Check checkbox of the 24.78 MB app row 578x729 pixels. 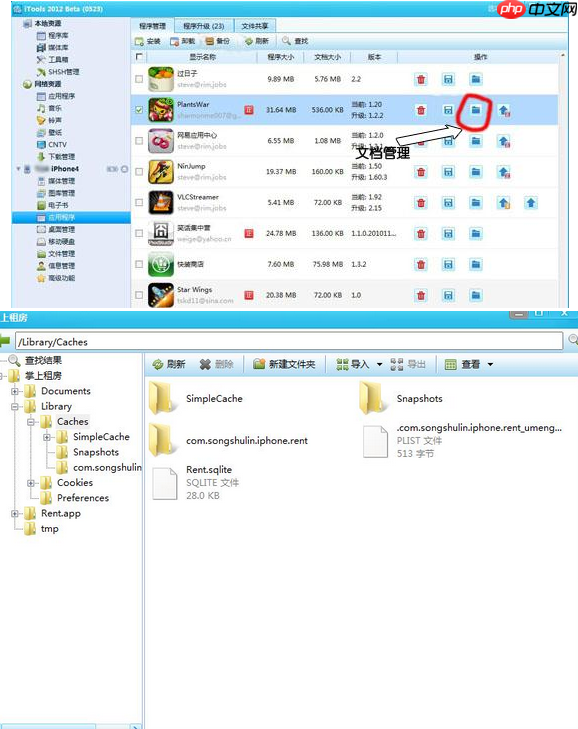(139, 233)
